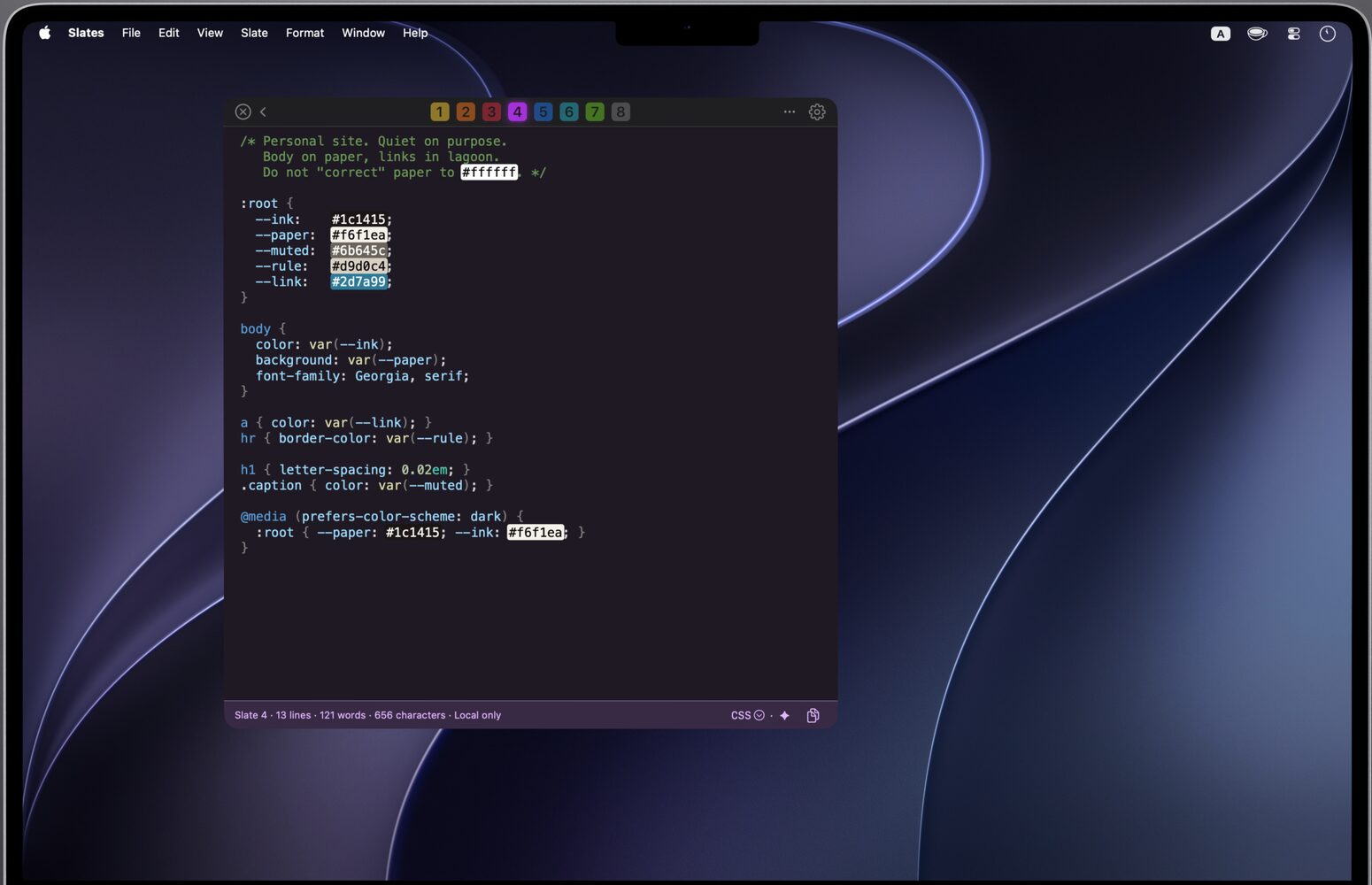1372x885 pixels.
Task: Click the 'a { color: var(--link); }' line
Action: tap(335, 423)
